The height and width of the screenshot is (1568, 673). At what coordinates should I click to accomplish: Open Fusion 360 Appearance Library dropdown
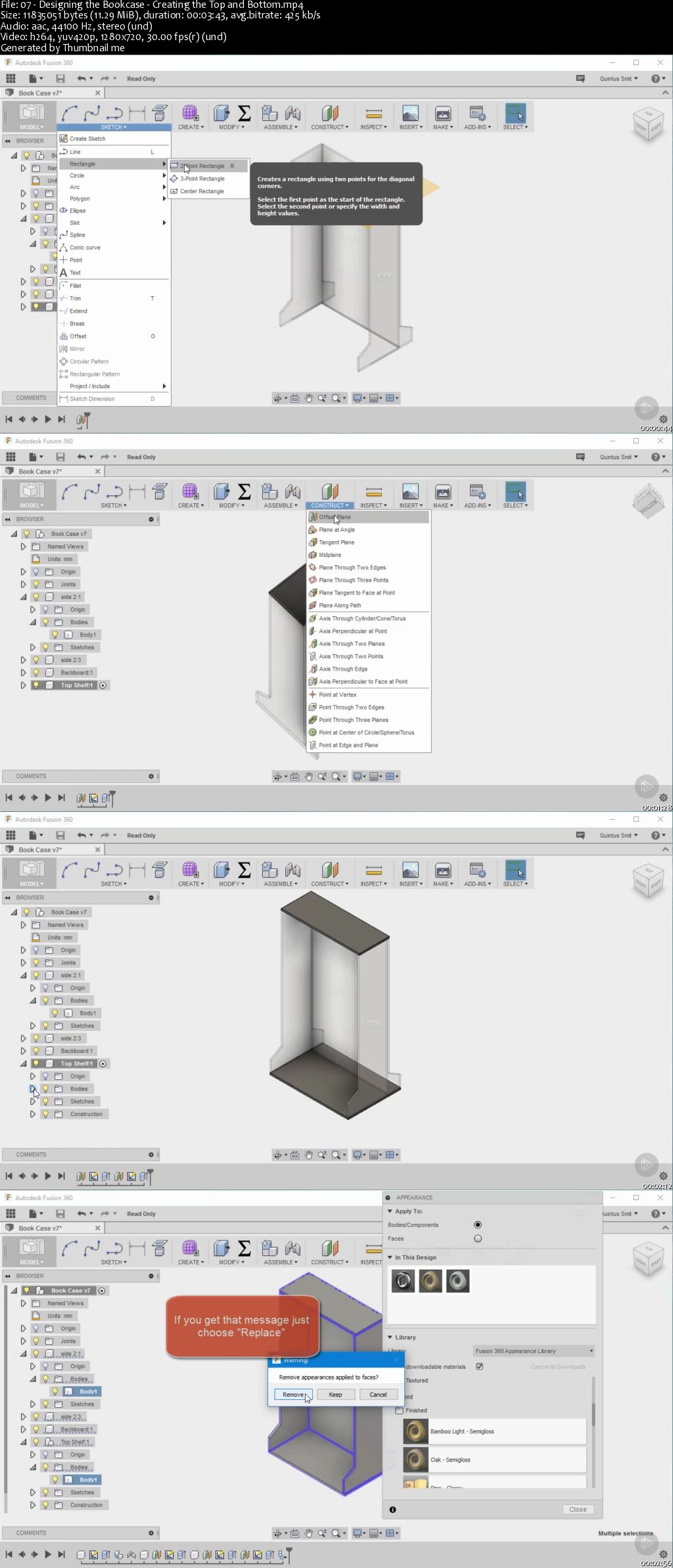(x=534, y=1351)
